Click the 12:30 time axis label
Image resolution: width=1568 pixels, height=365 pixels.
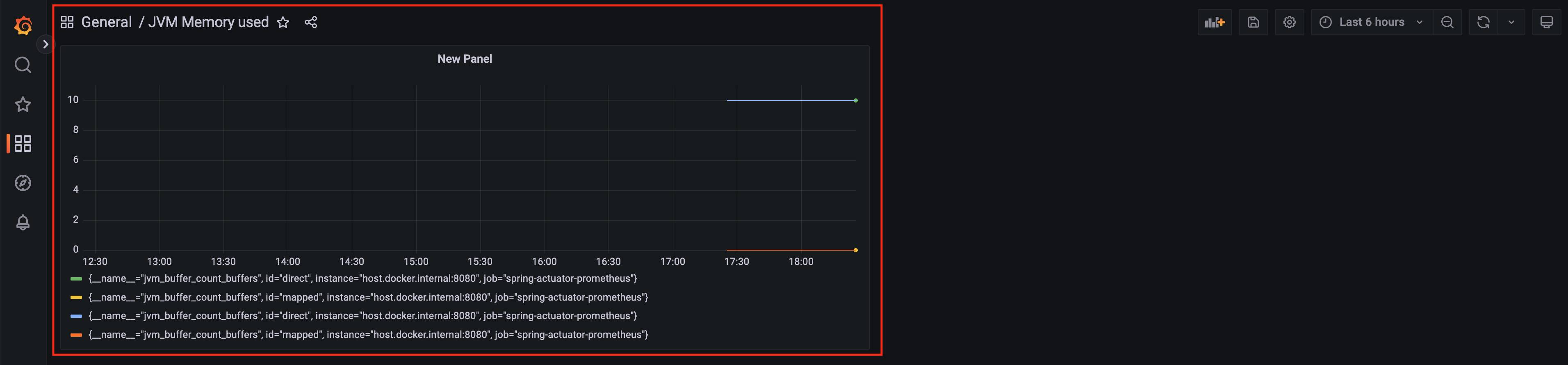coord(95,262)
